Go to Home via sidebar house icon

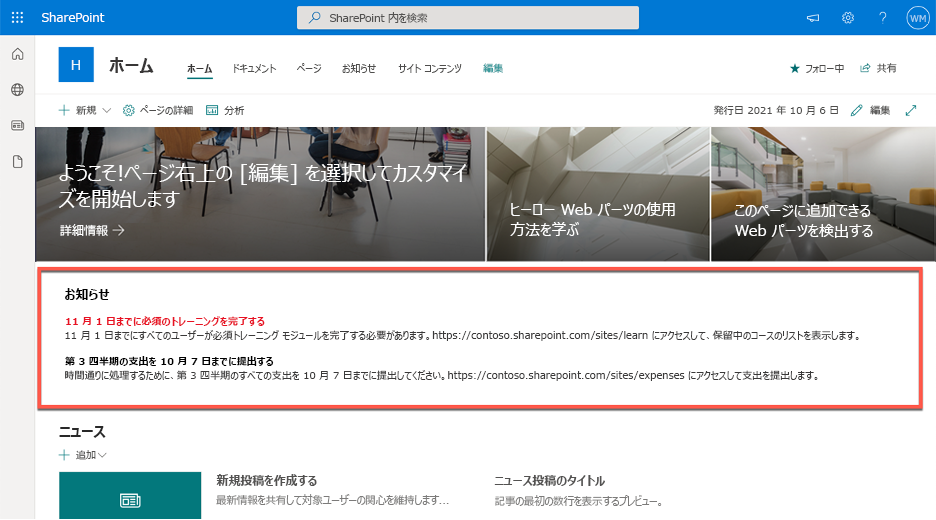[x=17, y=54]
